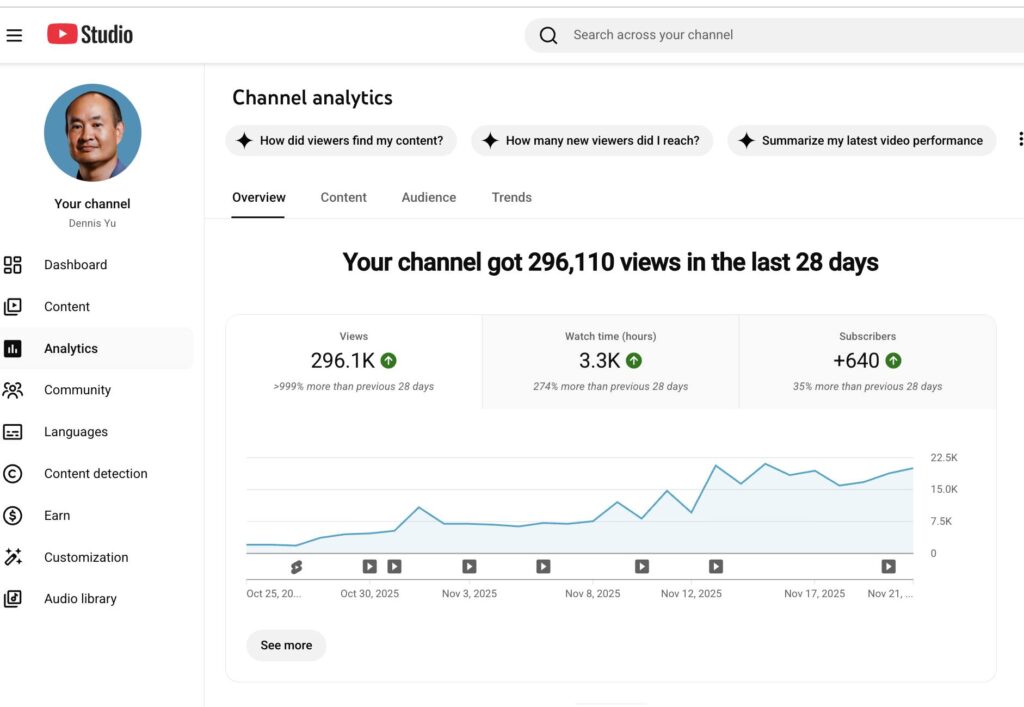The width and height of the screenshot is (1024, 707).
Task: Open the Earn section
Action: pos(57,516)
